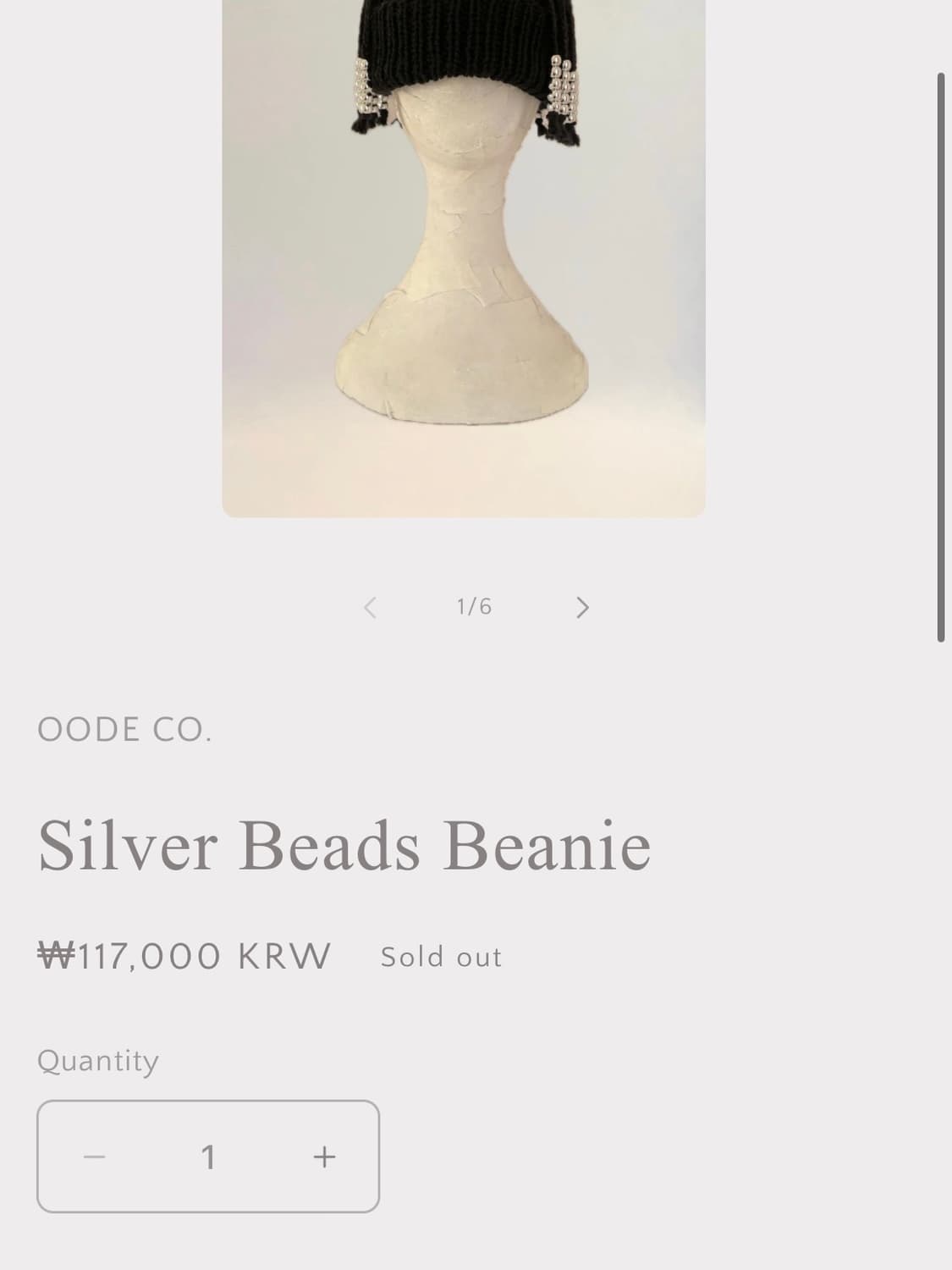Click the left silver bead cluster

366,89
